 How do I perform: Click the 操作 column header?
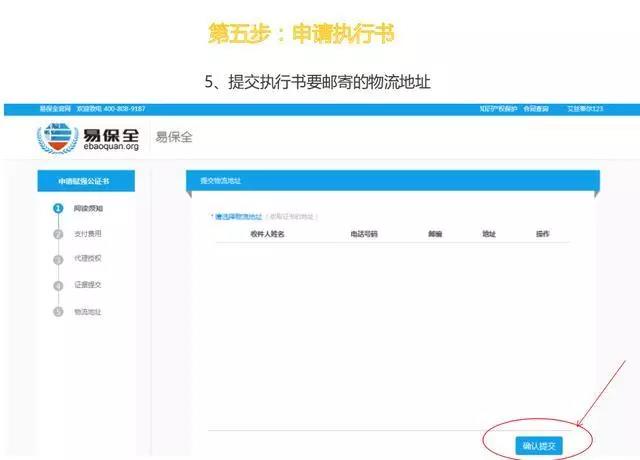tap(542, 234)
